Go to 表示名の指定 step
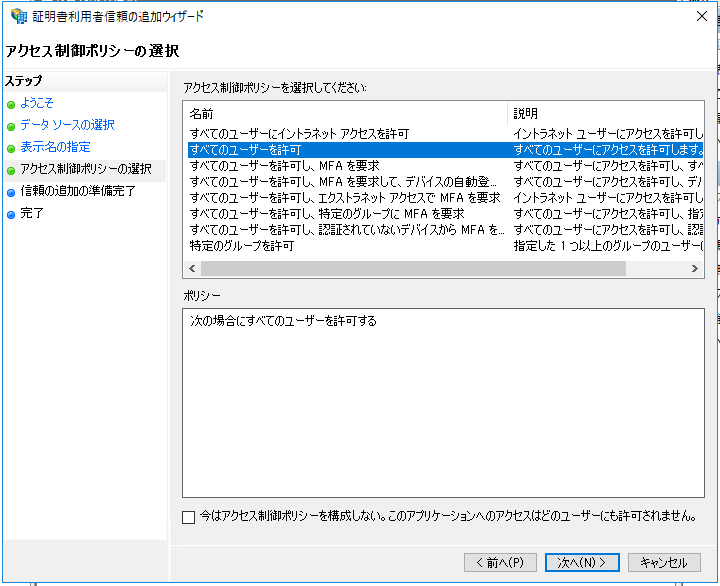This screenshot has width=720, height=586. click(x=55, y=146)
